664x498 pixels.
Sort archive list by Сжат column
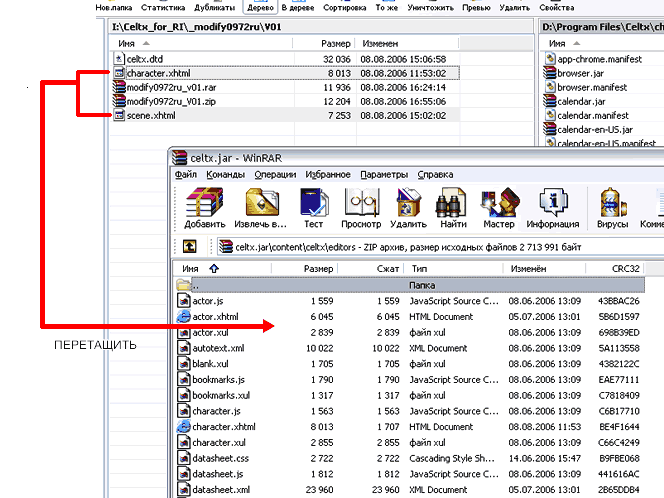[x=371, y=268]
